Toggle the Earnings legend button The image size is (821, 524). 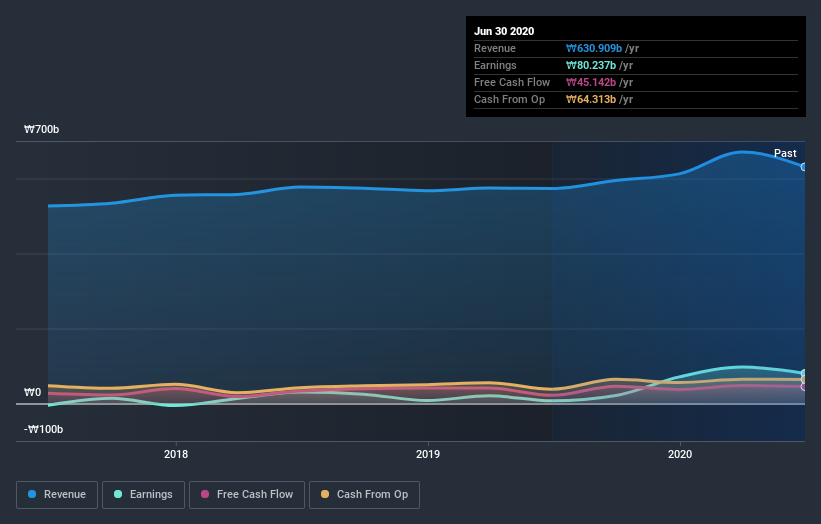[143, 495]
